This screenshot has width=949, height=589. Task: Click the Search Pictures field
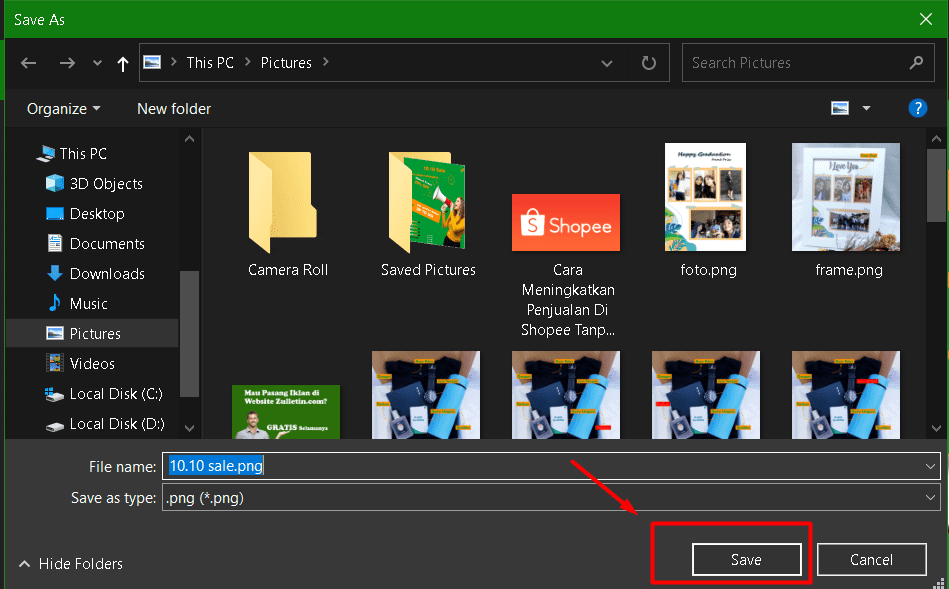pos(795,63)
